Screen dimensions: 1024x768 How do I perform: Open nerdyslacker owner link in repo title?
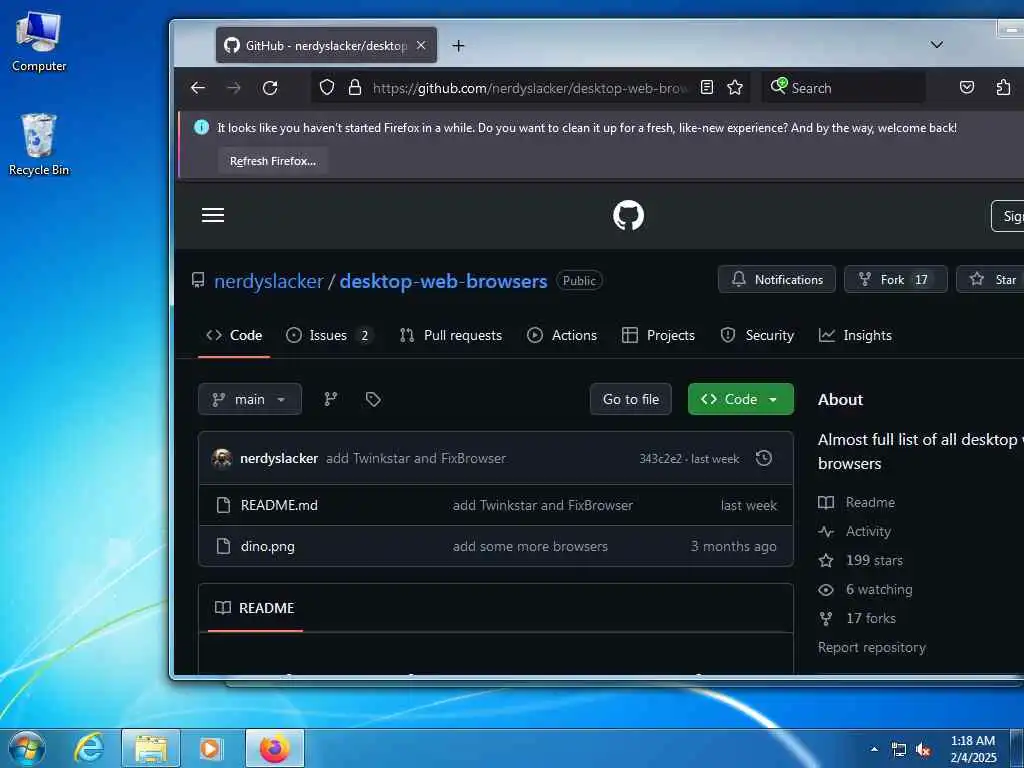(x=268, y=281)
